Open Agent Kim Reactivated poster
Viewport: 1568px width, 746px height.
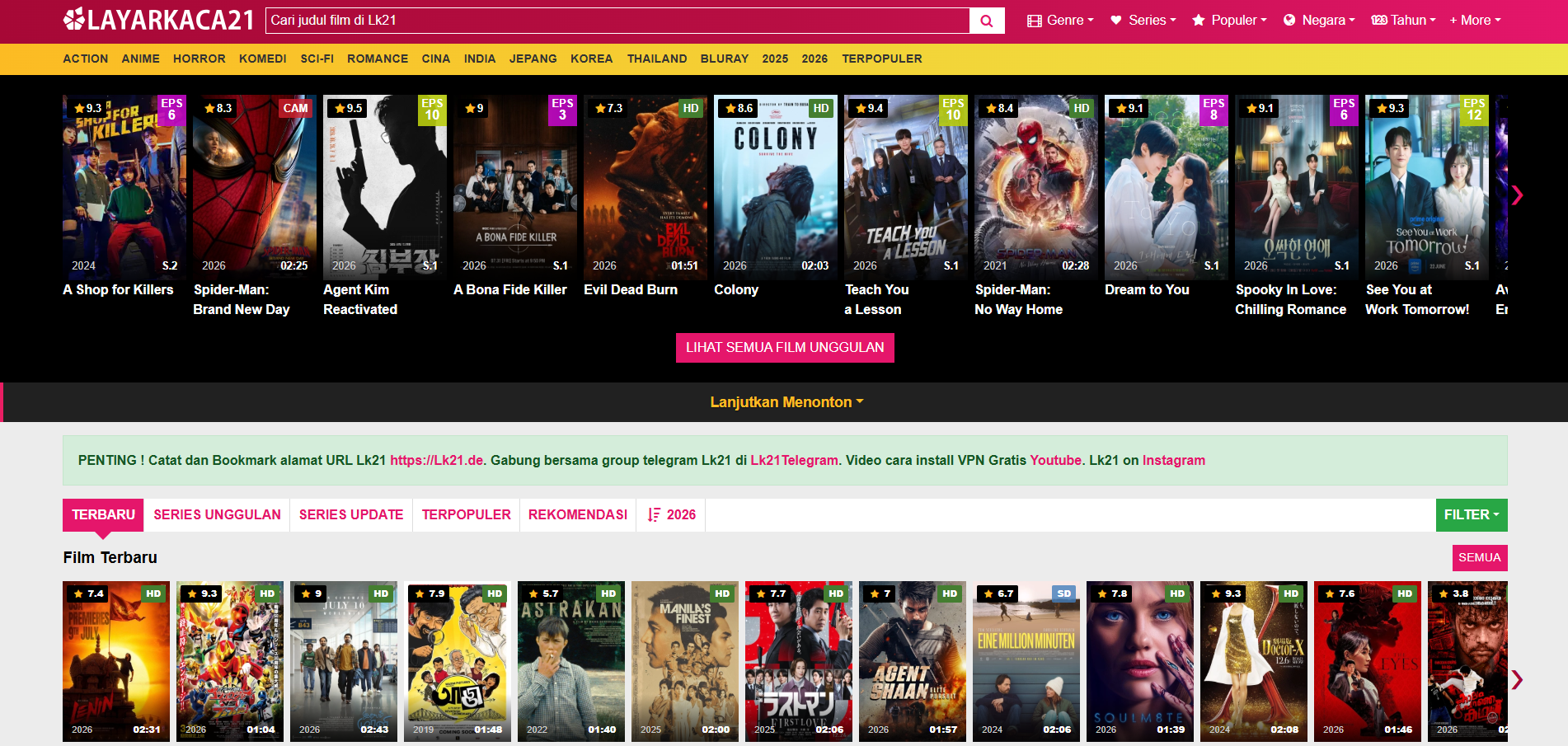[385, 187]
